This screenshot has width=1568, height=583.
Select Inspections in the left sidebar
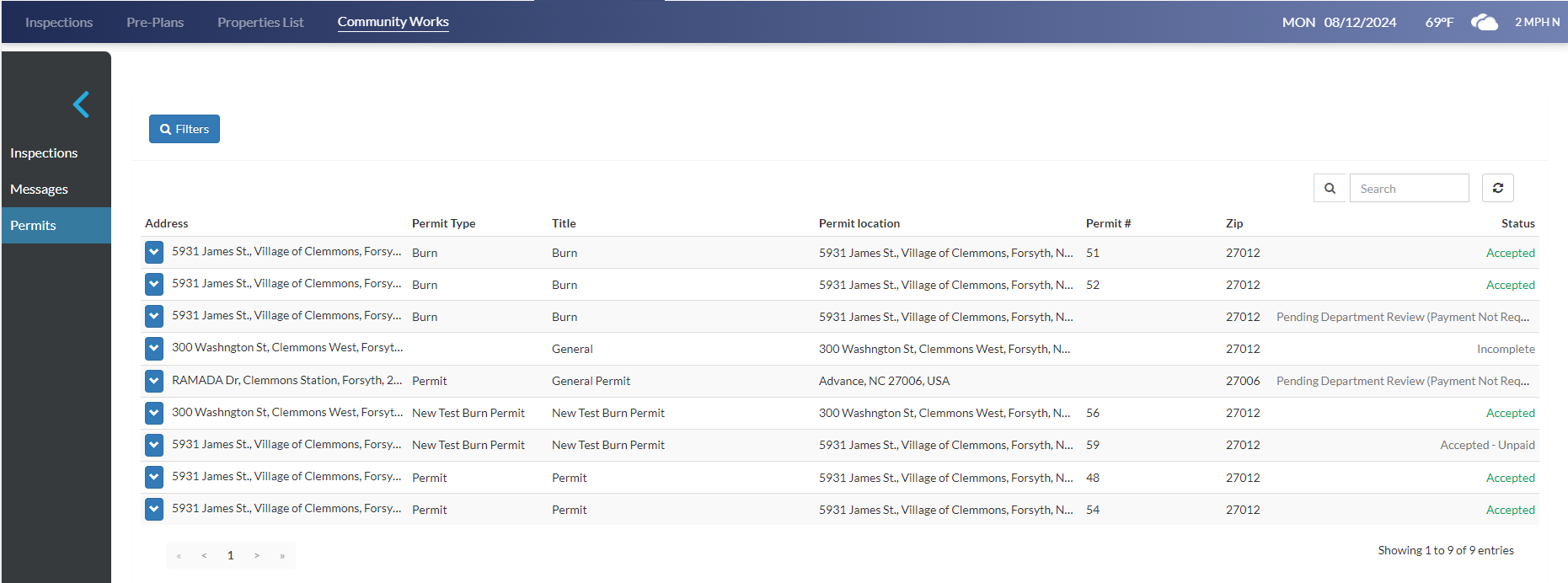point(44,153)
